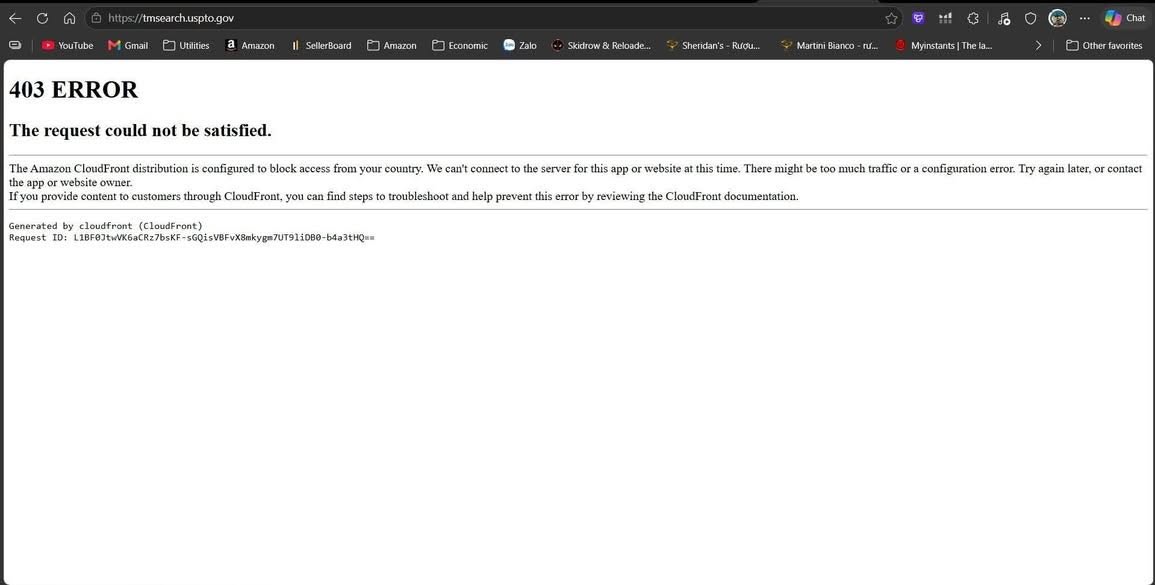View site info via the lock icon
1155x585 pixels.
click(x=96, y=18)
